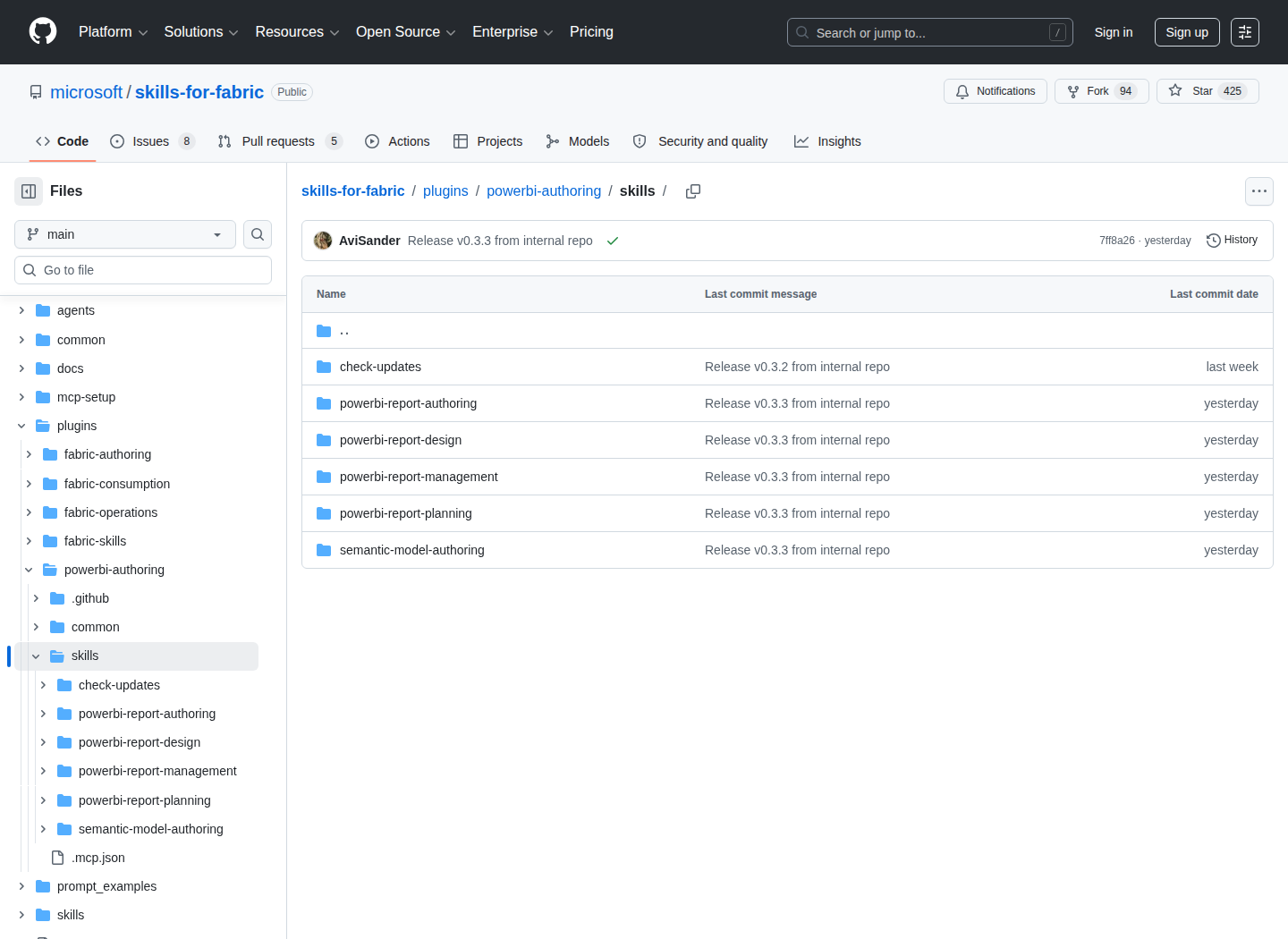Collapse the file tree panel icon
Screen dimensions: 1288x939
(29, 191)
